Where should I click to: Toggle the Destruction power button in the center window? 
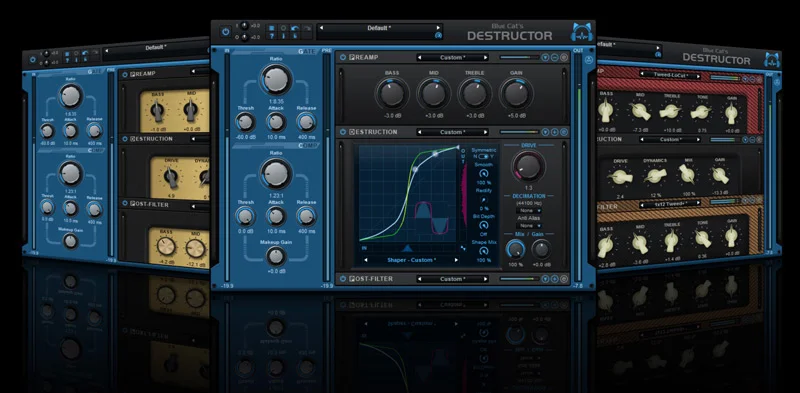[x=343, y=132]
